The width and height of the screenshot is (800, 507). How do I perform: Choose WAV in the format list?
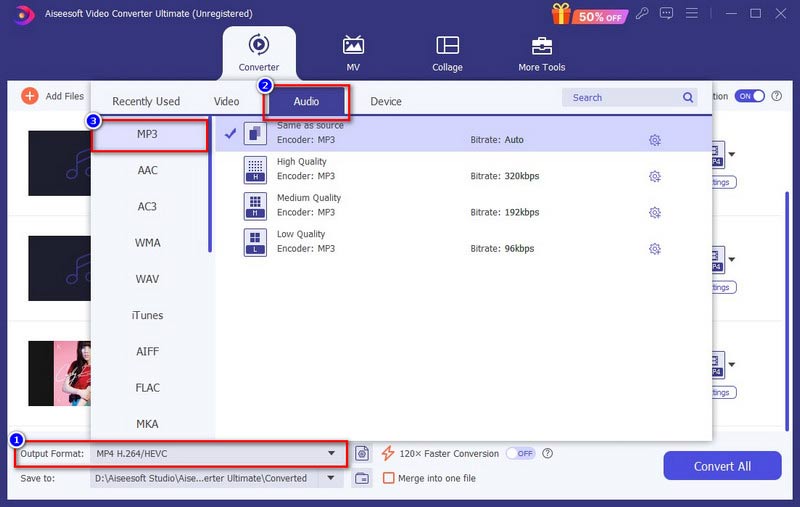point(147,279)
